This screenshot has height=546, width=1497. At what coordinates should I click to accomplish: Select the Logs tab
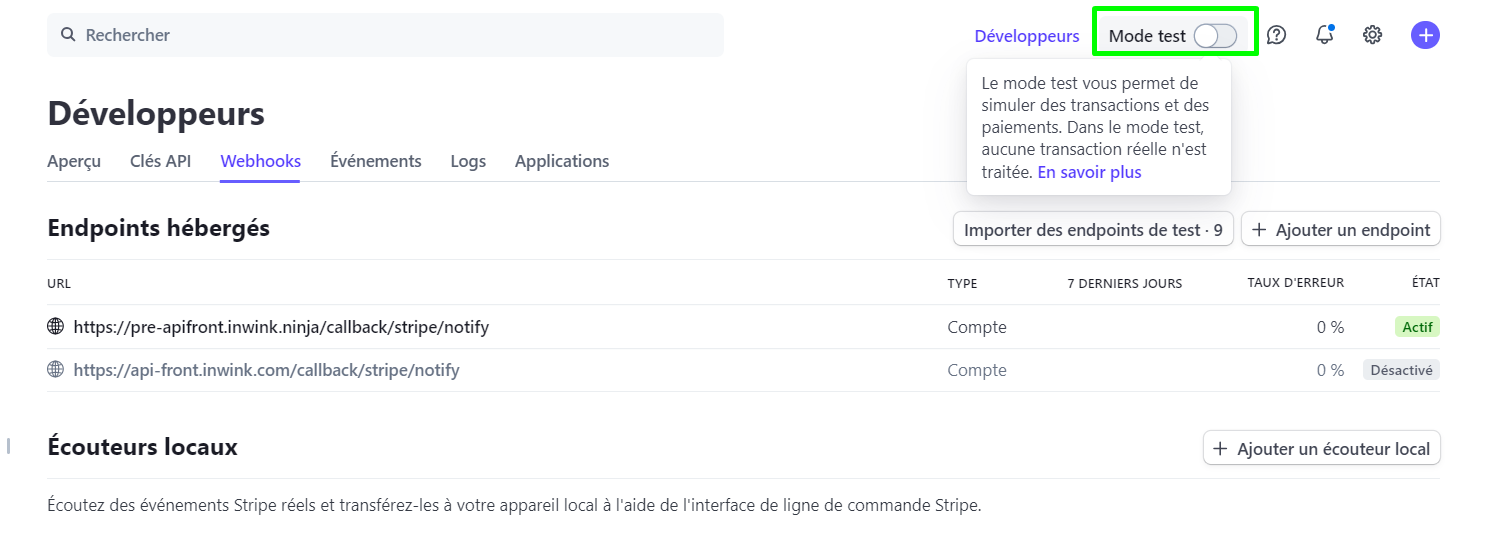tap(468, 161)
